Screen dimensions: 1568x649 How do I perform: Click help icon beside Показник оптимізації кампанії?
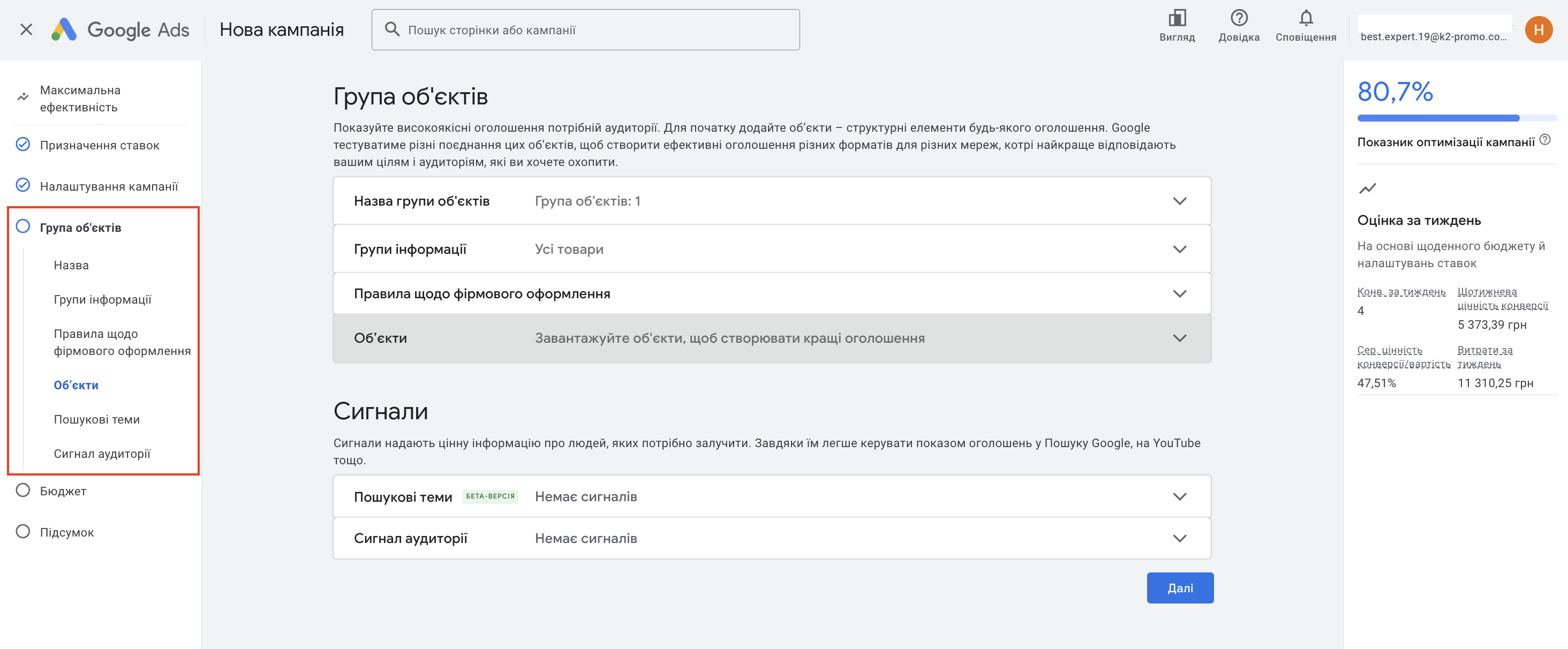pos(1544,140)
